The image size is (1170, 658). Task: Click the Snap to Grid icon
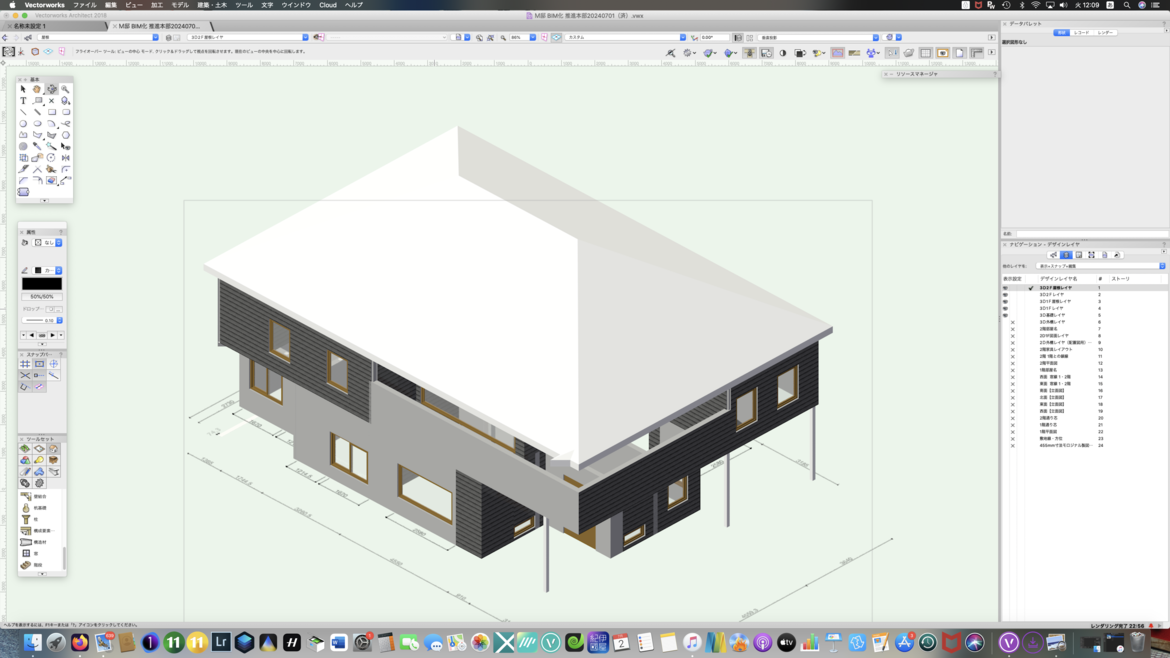(x=25, y=364)
